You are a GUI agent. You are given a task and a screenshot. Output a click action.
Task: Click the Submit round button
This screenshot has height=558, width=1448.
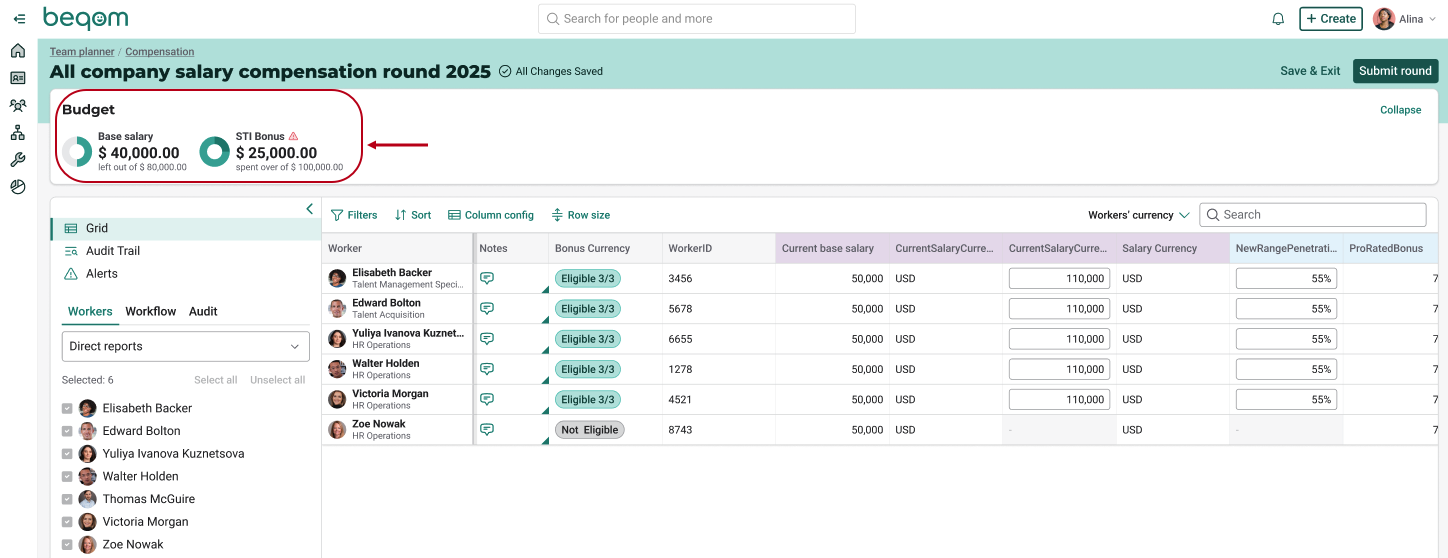(1395, 71)
